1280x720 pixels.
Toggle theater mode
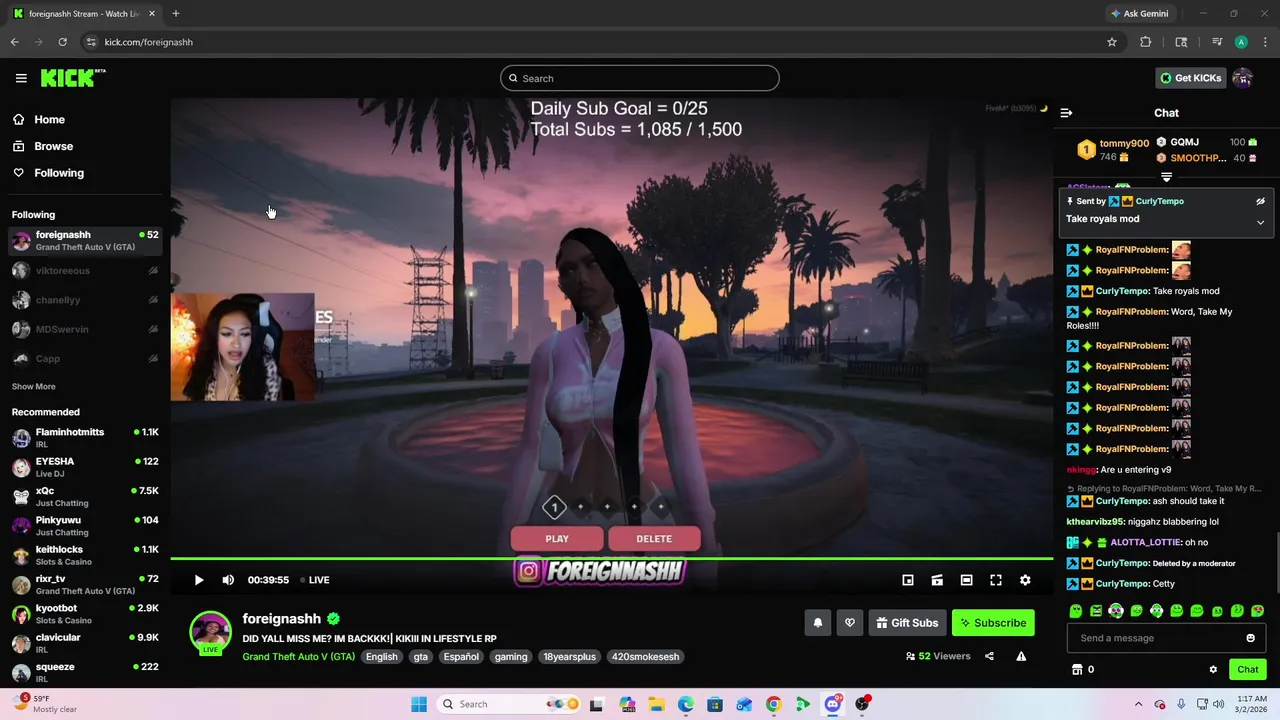[x=966, y=580]
